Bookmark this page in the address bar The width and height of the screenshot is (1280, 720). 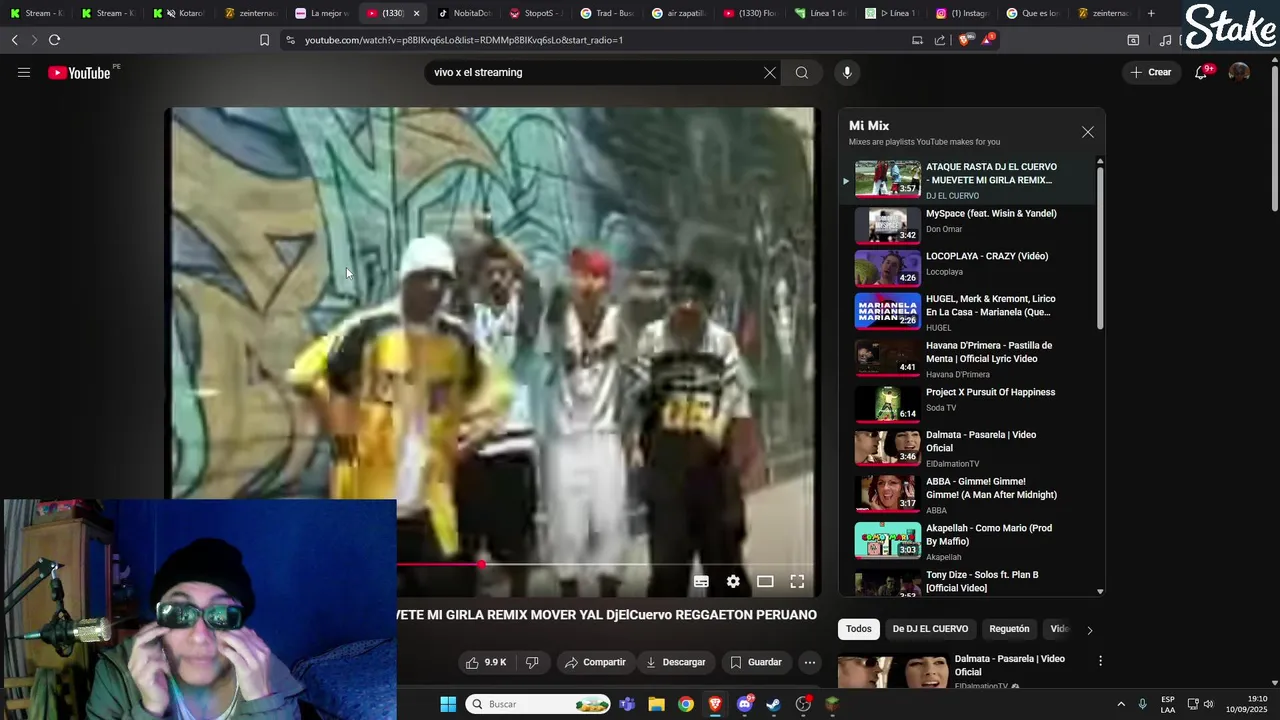(x=264, y=40)
